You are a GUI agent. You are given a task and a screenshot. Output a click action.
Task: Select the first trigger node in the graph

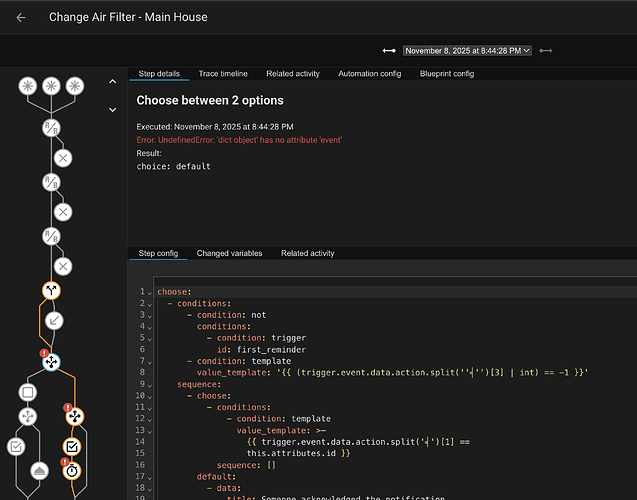[x=28, y=87]
